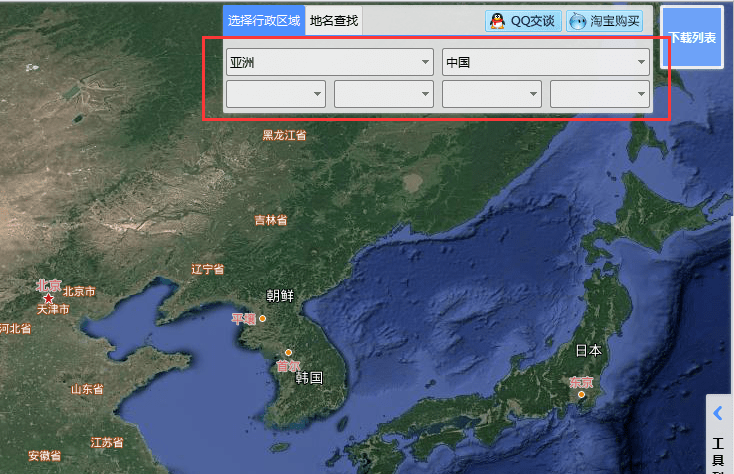This screenshot has width=734, height=474.
Task: Switch to the 地名查找 tab
Action: [334, 21]
